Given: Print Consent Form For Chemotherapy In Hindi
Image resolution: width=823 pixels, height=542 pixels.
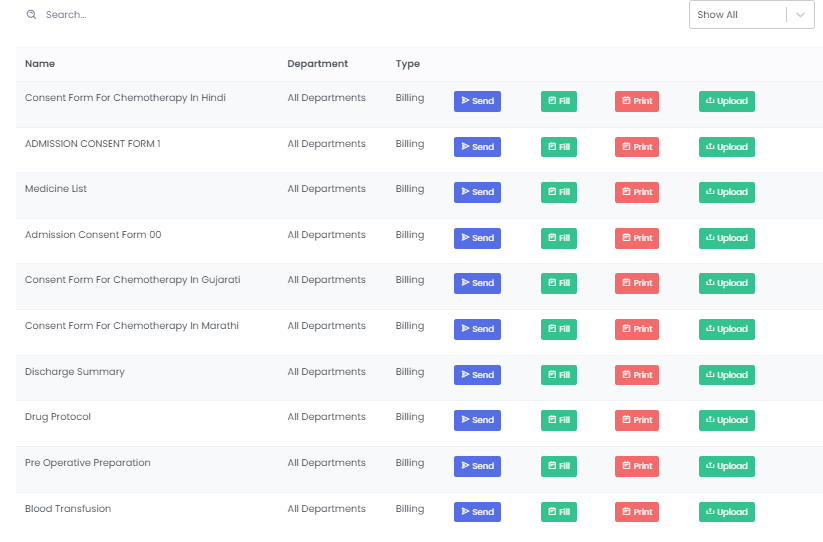Looking at the screenshot, I should (x=637, y=101).
